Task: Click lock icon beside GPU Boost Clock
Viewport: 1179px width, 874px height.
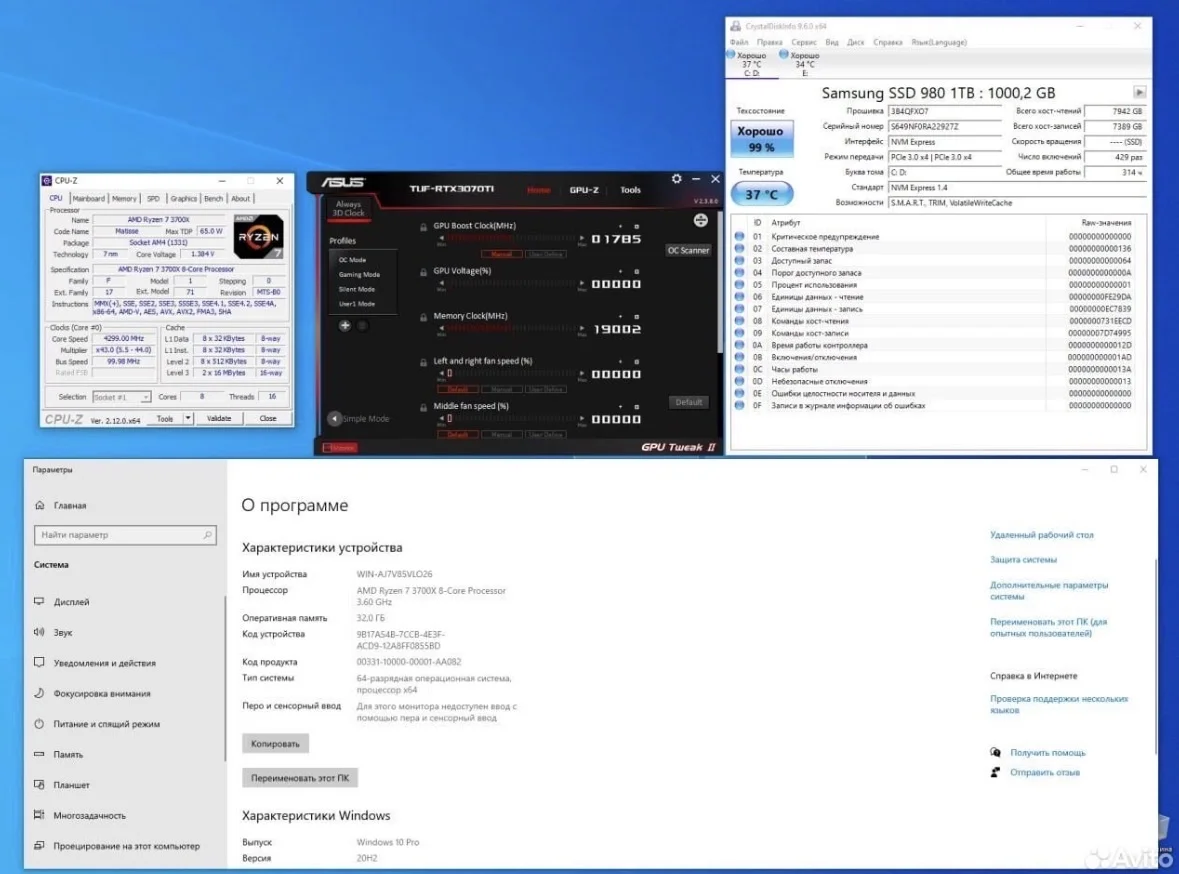Action: tap(423, 226)
